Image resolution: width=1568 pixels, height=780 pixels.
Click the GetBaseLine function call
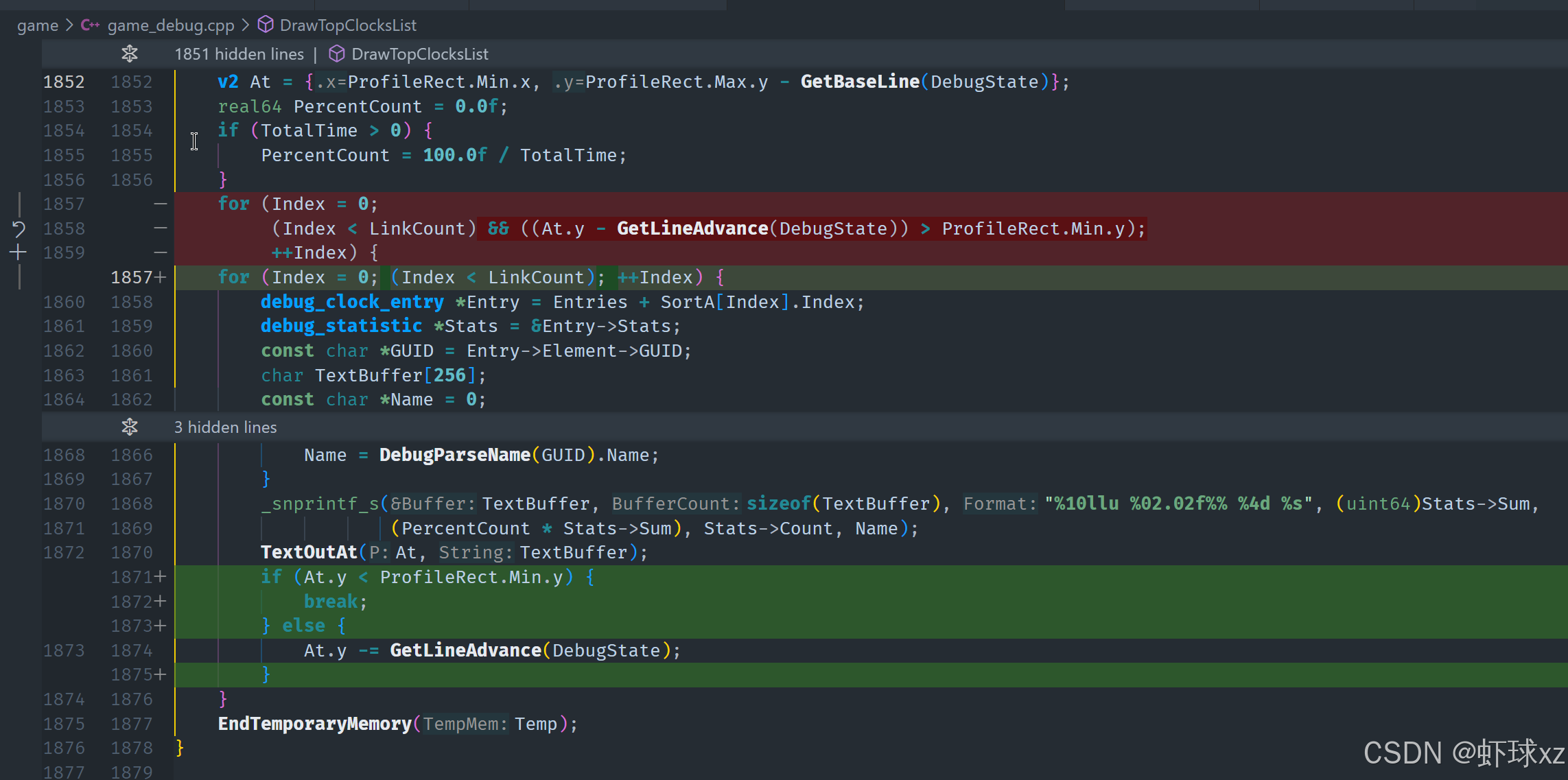tap(860, 82)
